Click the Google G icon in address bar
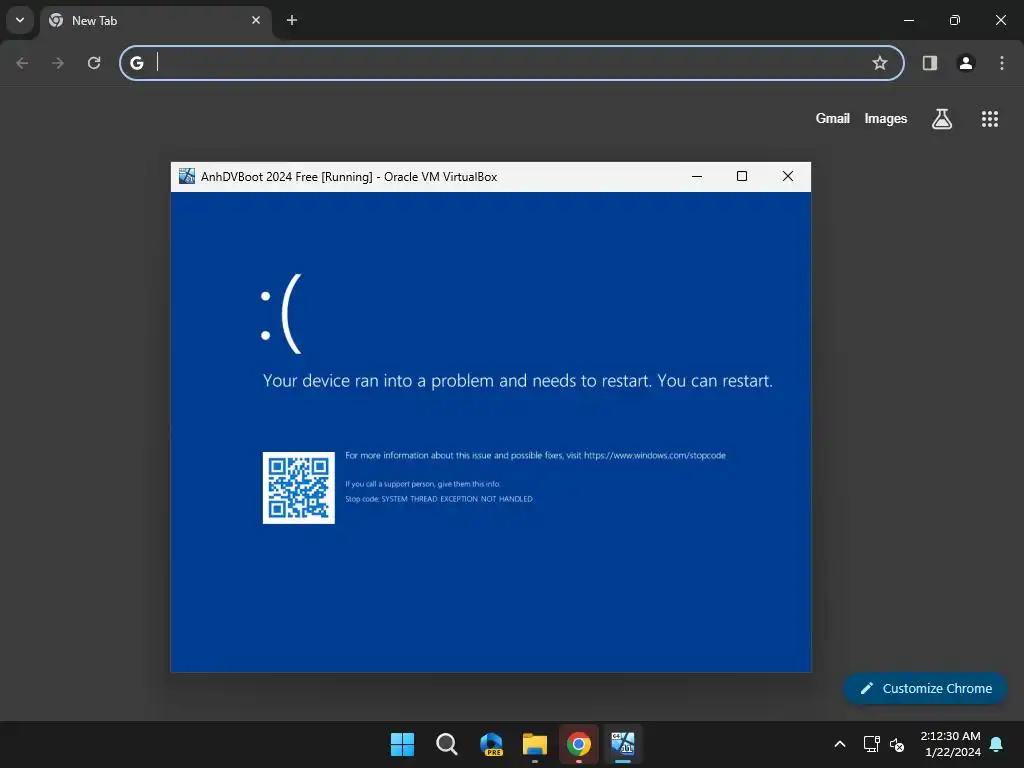1024x768 pixels. coord(136,63)
